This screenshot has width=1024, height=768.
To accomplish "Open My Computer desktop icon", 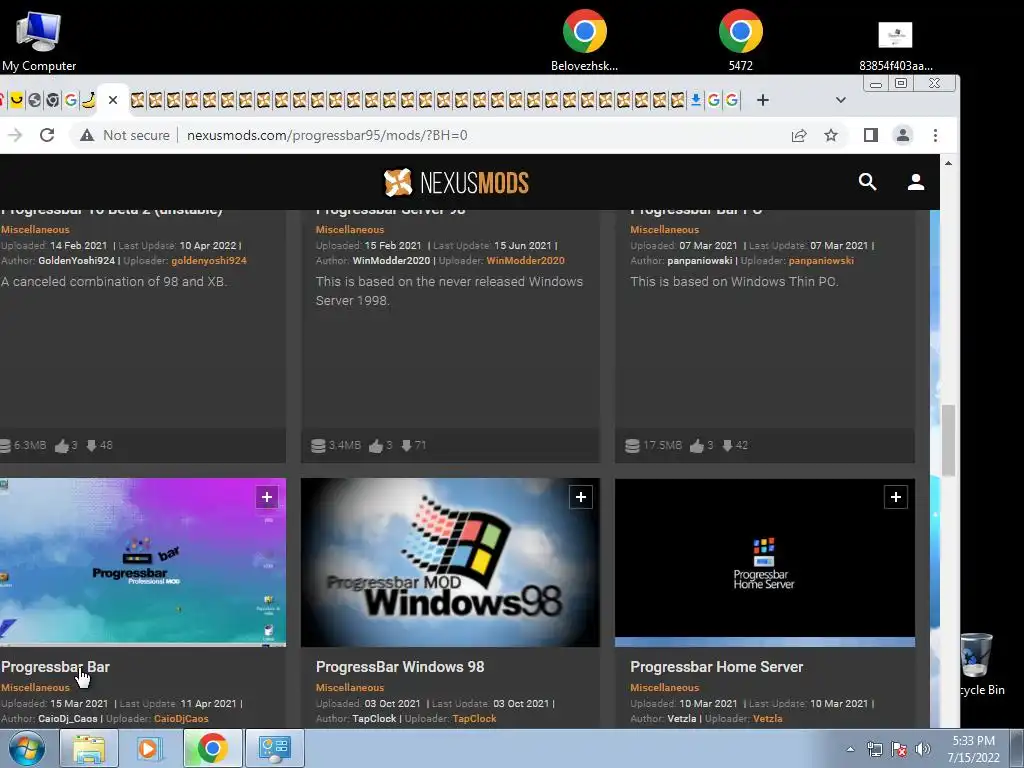I will 39,40.
